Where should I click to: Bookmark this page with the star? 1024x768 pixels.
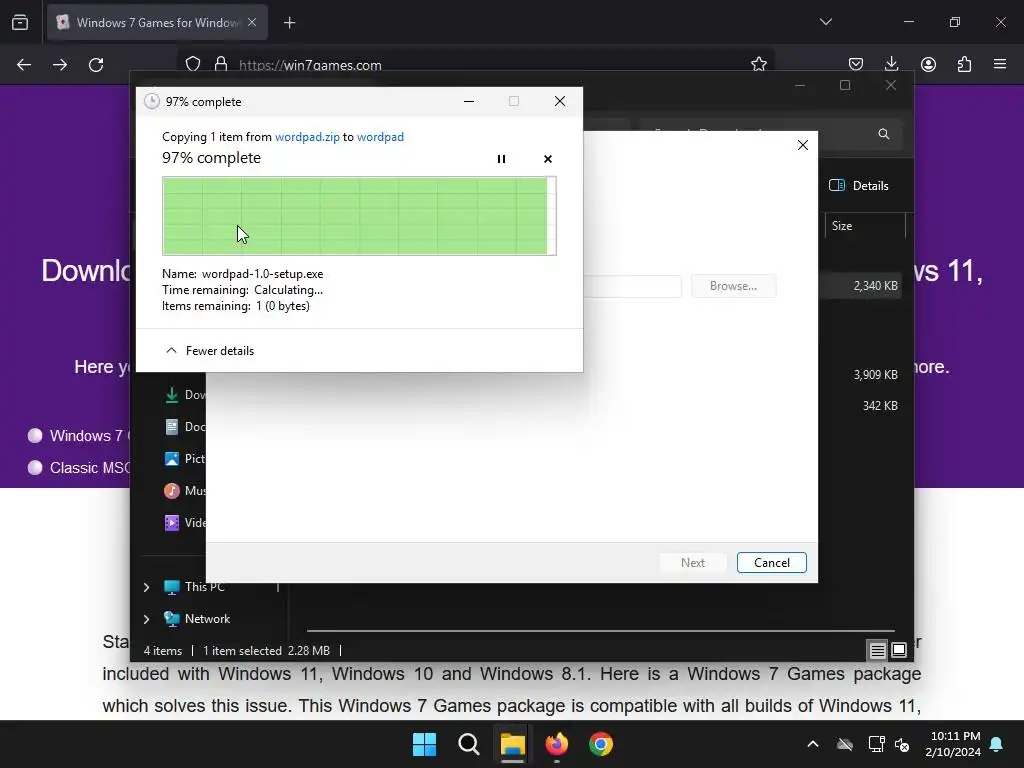[758, 64]
